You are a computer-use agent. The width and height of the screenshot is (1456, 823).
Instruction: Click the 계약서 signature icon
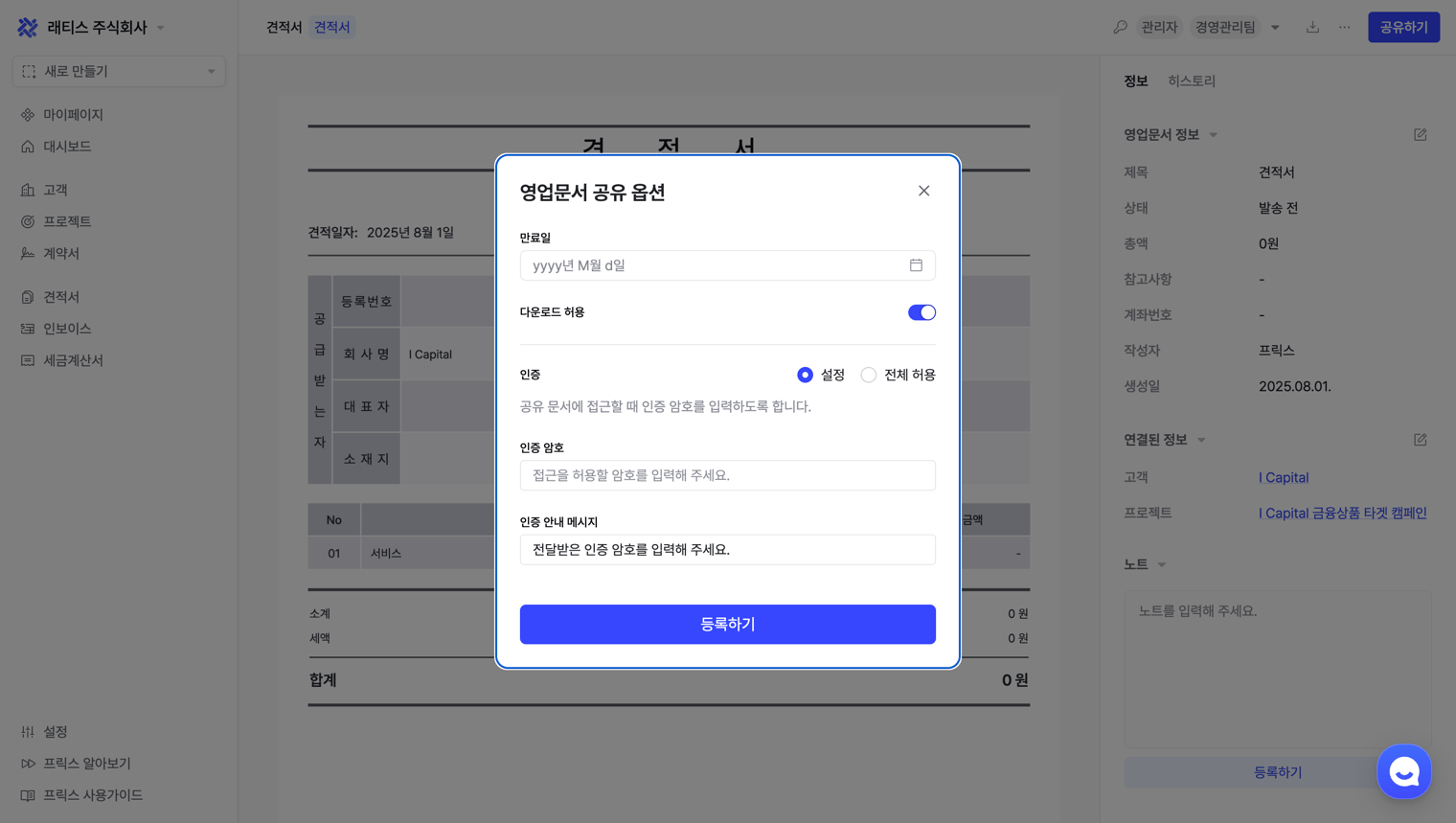click(28, 253)
